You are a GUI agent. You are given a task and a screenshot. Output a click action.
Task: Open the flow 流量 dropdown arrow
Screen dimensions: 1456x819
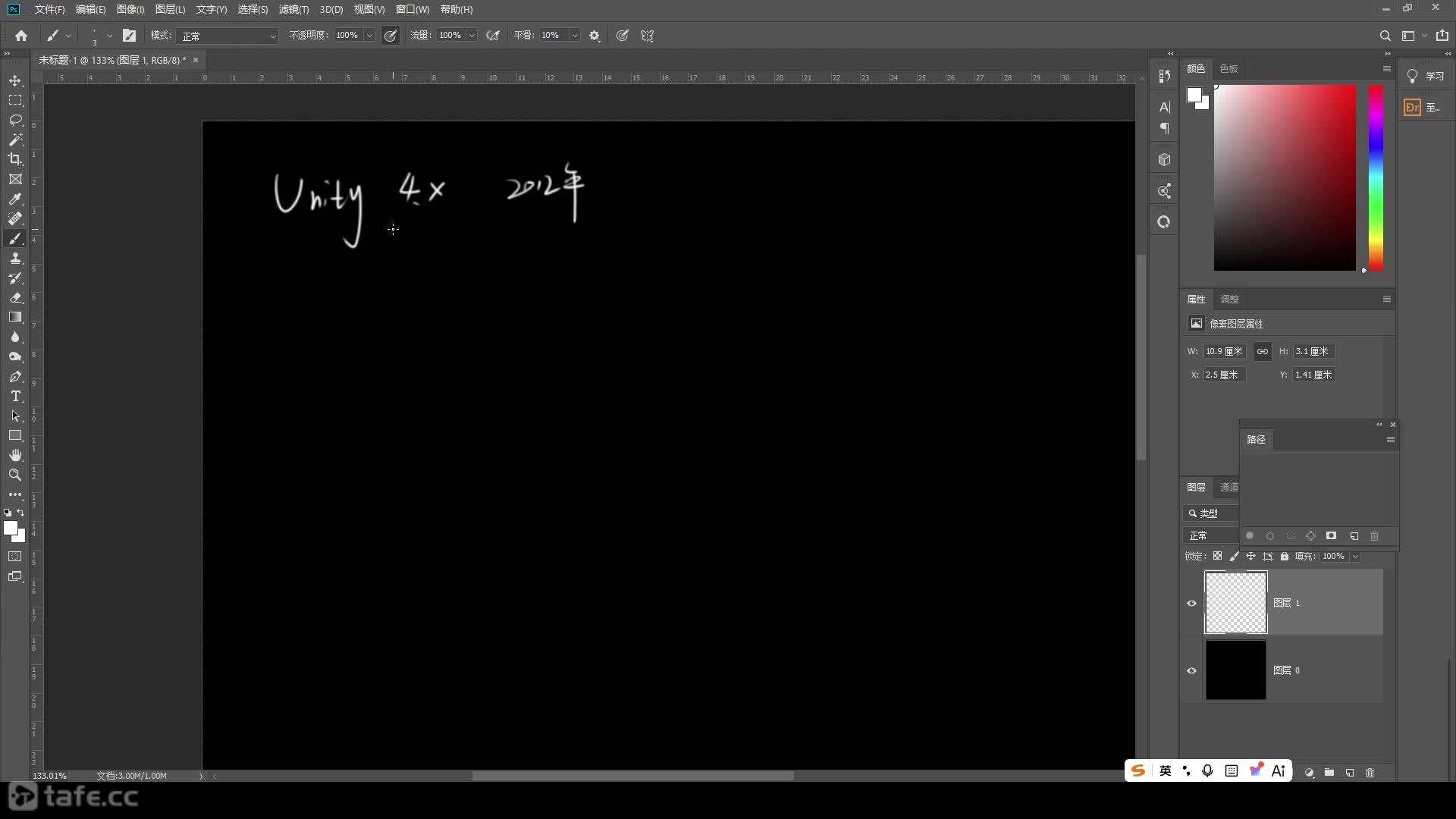(x=472, y=36)
